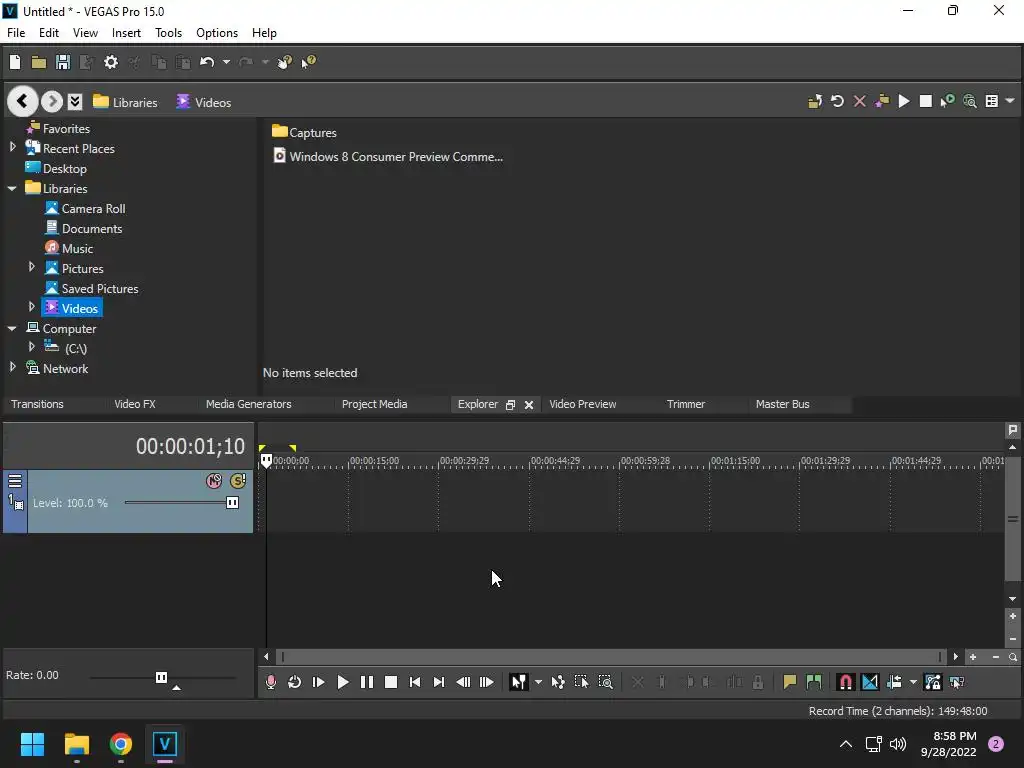Open the Insert menu
Image resolution: width=1024 pixels, height=768 pixels.
126,33
